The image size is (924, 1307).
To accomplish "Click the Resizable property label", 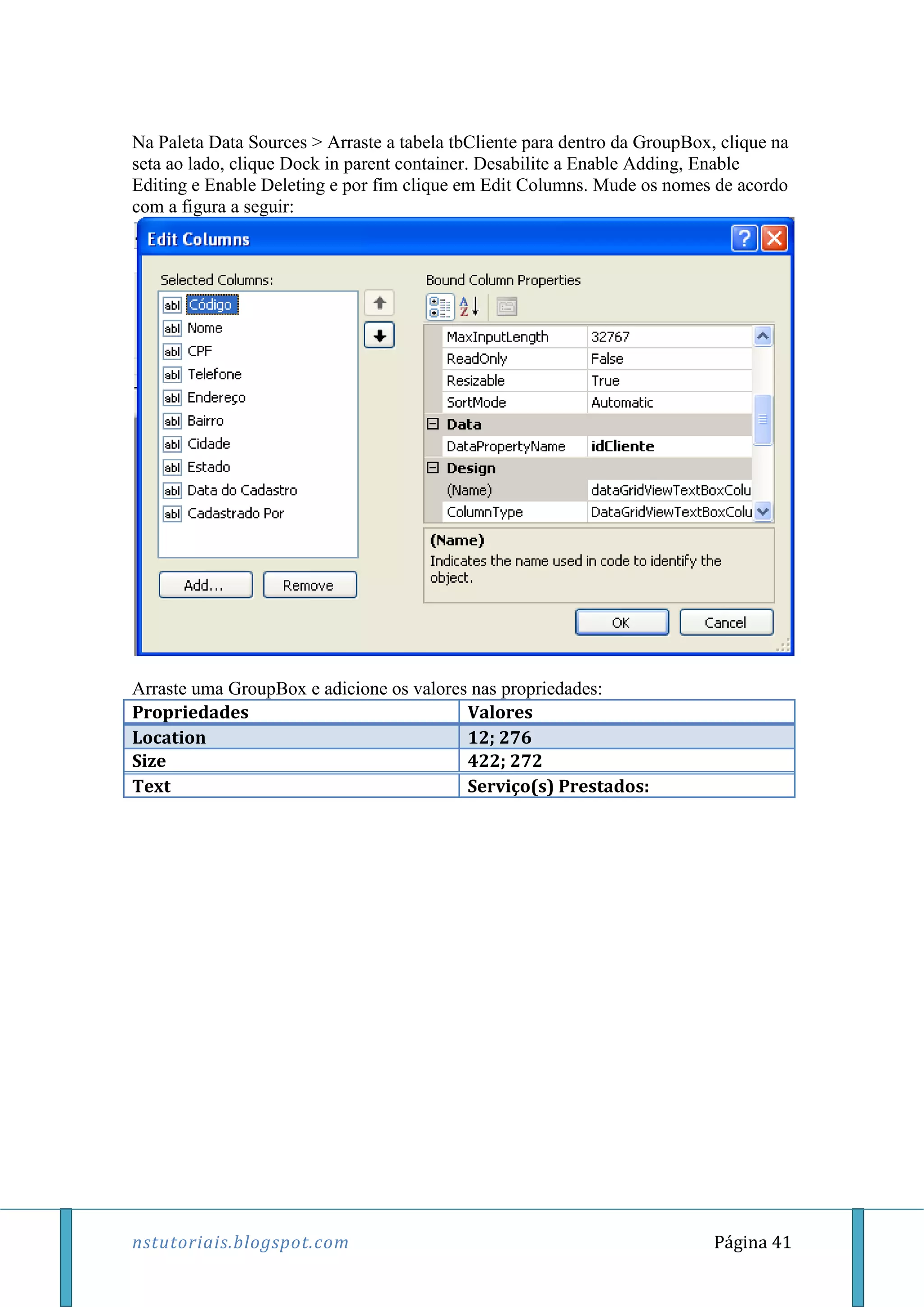I will (x=476, y=381).
